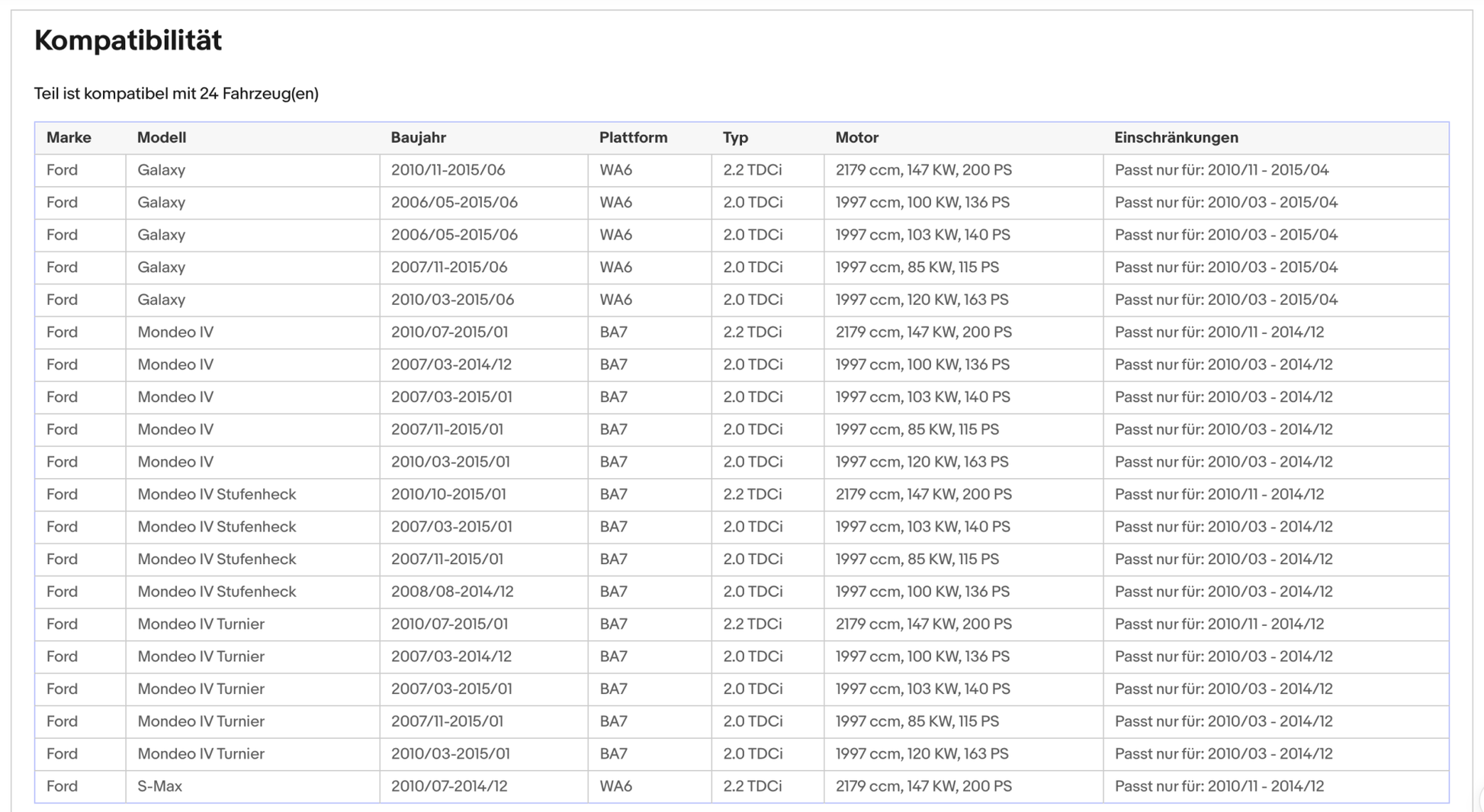
Task: Click '2.2 TDCi' in the Galaxy row
Action: click(753, 170)
